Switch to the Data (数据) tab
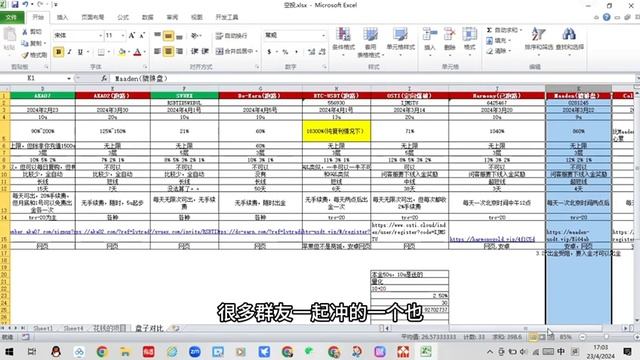This screenshot has width=640, height=360. (x=148, y=17)
